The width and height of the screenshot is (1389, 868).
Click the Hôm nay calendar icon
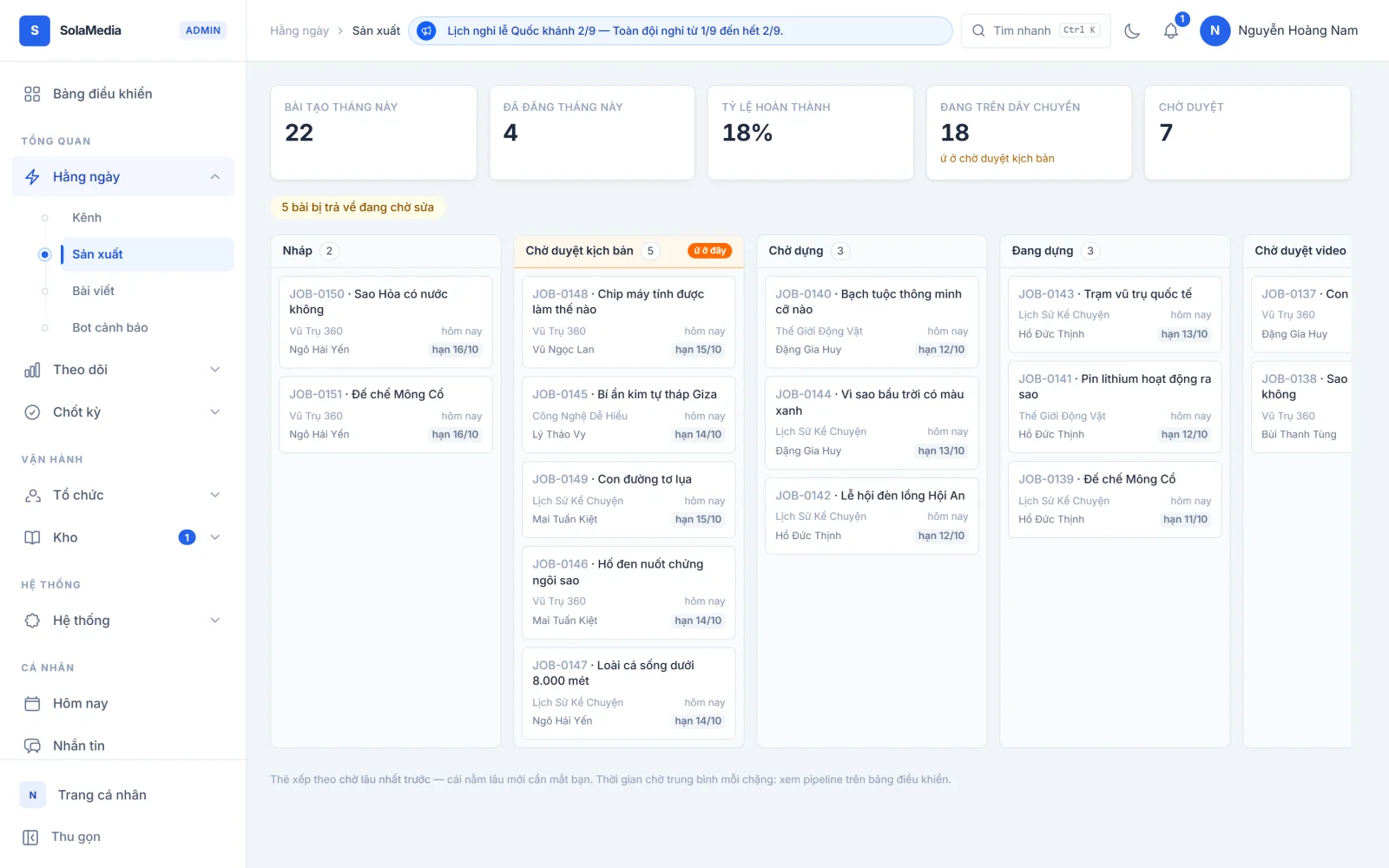pyautogui.click(x=32, y=704)
